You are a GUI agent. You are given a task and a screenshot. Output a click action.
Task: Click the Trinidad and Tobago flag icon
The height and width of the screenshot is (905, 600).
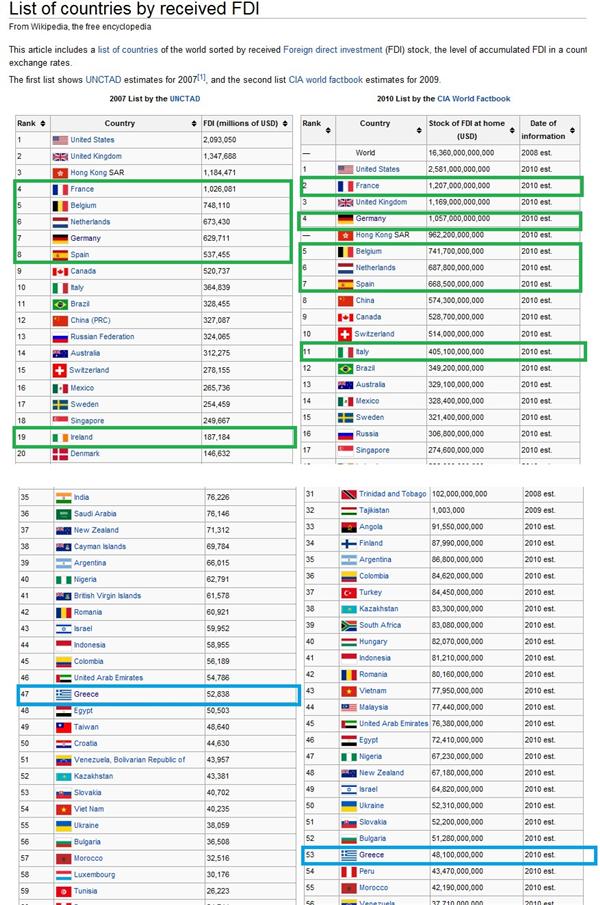pos(348,494)
